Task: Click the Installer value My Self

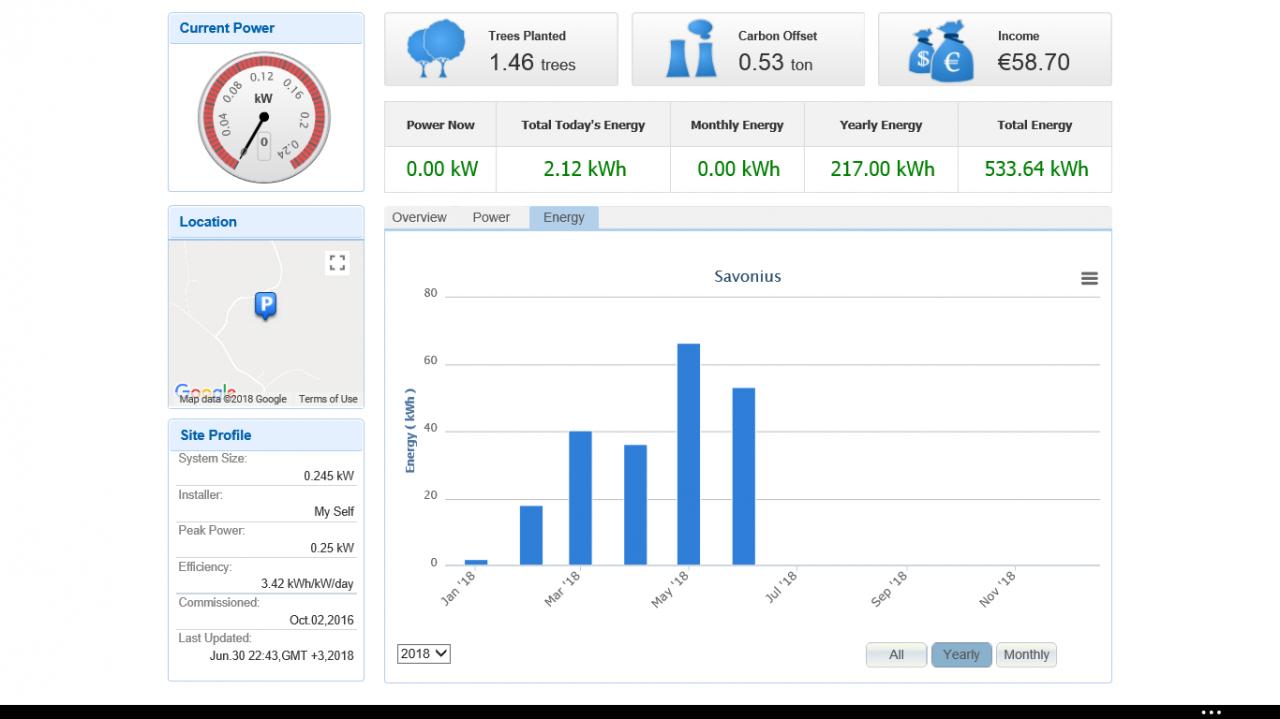Action: [x=334, y=512]
